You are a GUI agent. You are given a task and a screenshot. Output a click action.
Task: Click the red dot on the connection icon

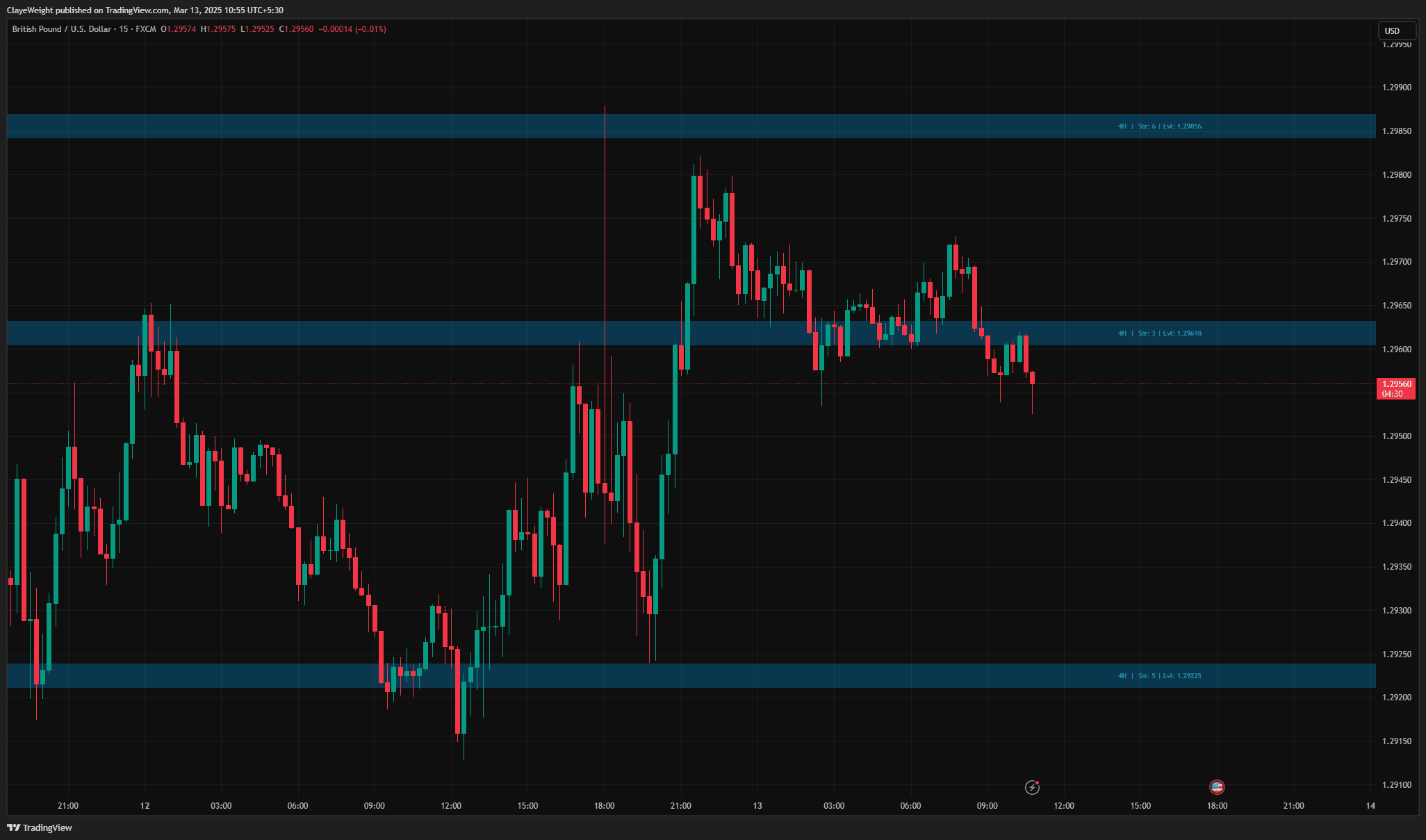coord(1038,783)
